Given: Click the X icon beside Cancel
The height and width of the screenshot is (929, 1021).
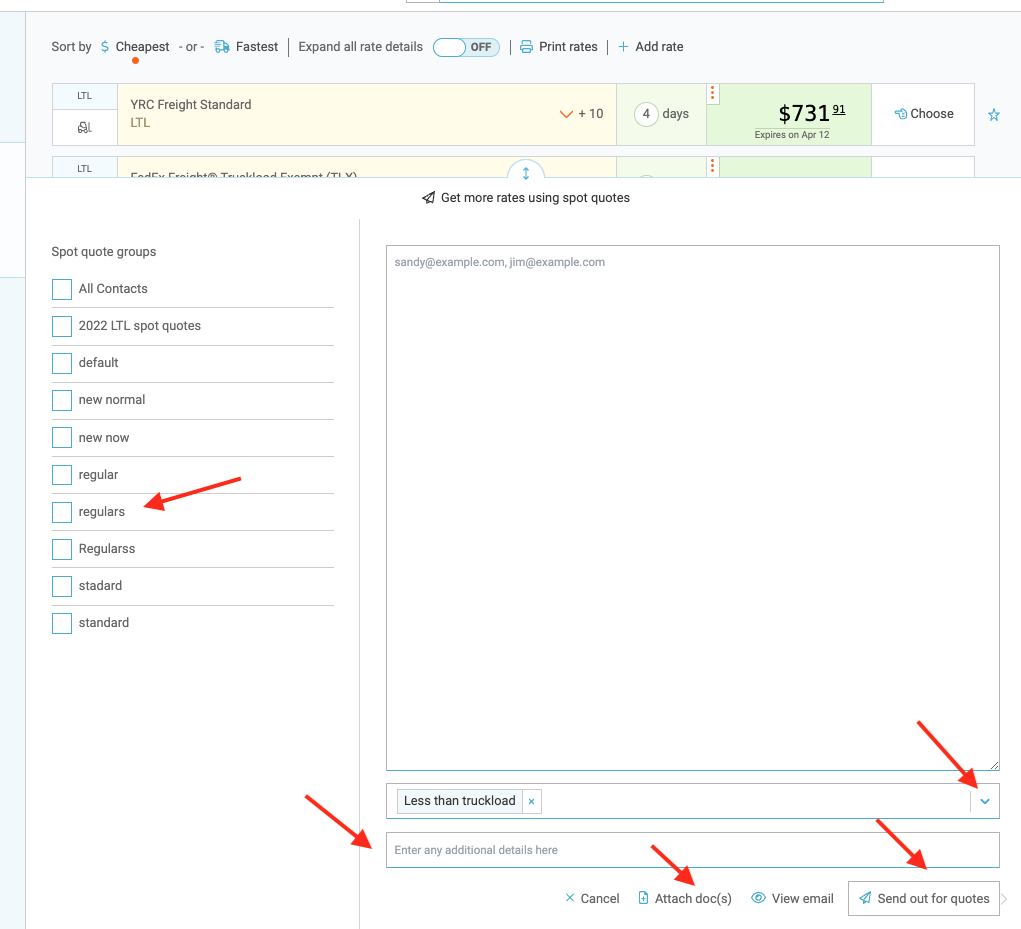Looking at the screenshot, I should [570, 898].
